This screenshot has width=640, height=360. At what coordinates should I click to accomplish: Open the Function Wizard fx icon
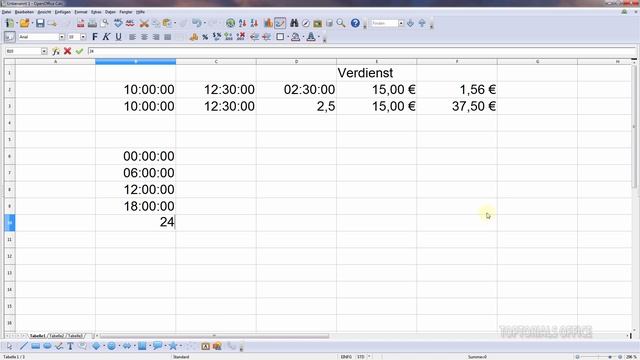pyautogui.click(x=56, y=51)
